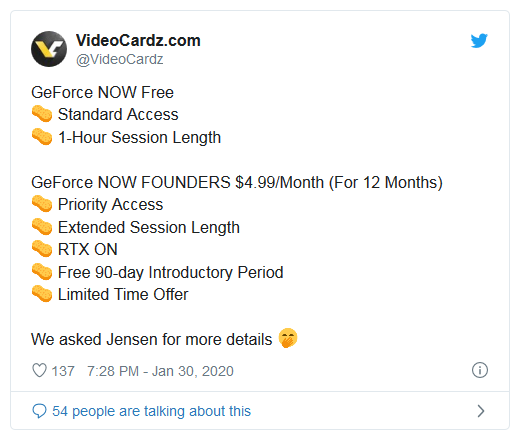
Task: Click the Twitter bird logo
Action: (479, 41)
